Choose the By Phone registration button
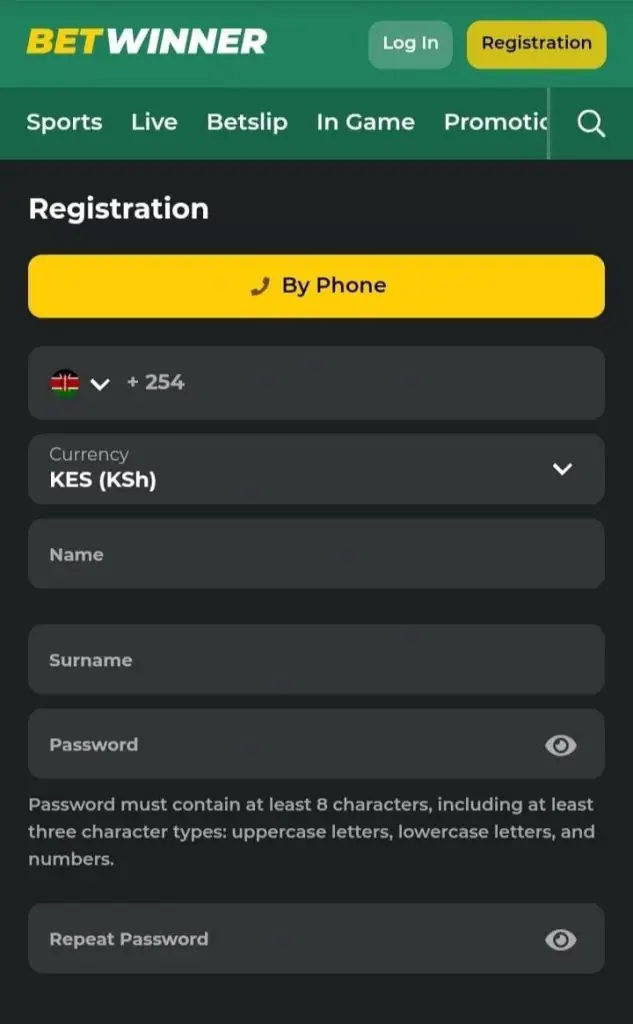Screen dimensions: 633x1024 (x=316, y=286)
